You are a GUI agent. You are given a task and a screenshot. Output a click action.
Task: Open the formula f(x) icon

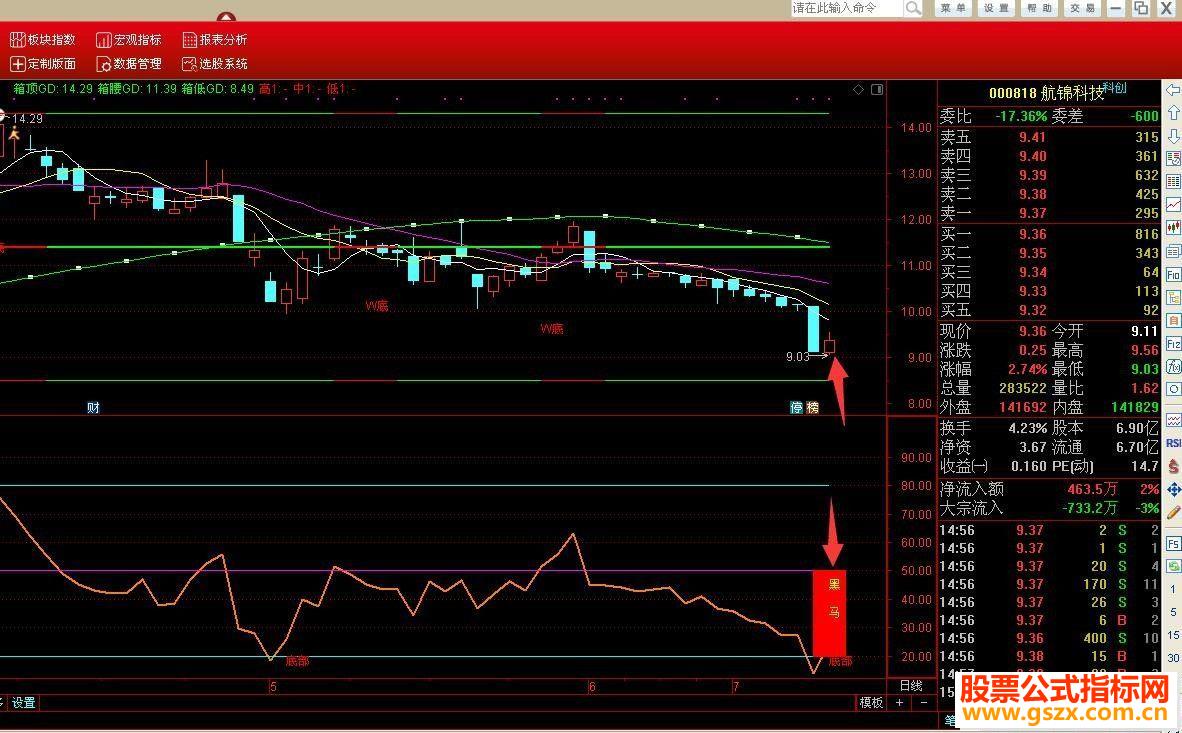coord(1173,367)
